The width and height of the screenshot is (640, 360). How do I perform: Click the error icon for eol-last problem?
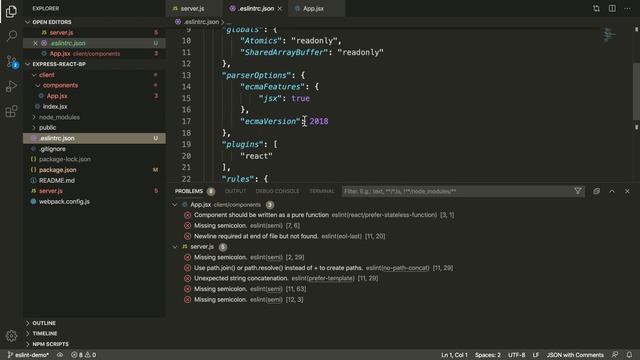pyautogui.click(x=187, y=236)
